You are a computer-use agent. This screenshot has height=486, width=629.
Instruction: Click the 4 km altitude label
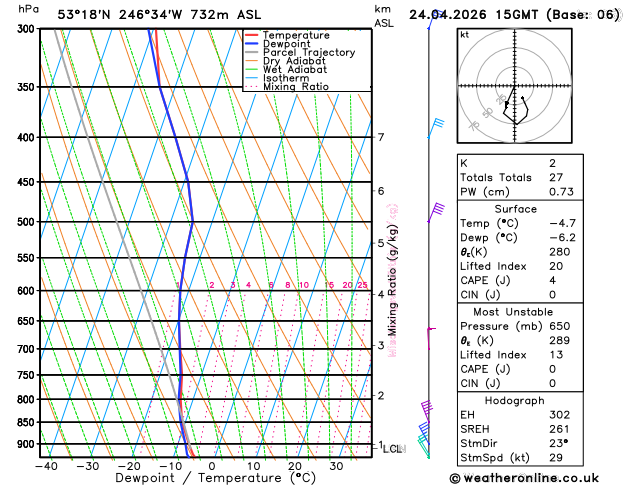[381, 294]
